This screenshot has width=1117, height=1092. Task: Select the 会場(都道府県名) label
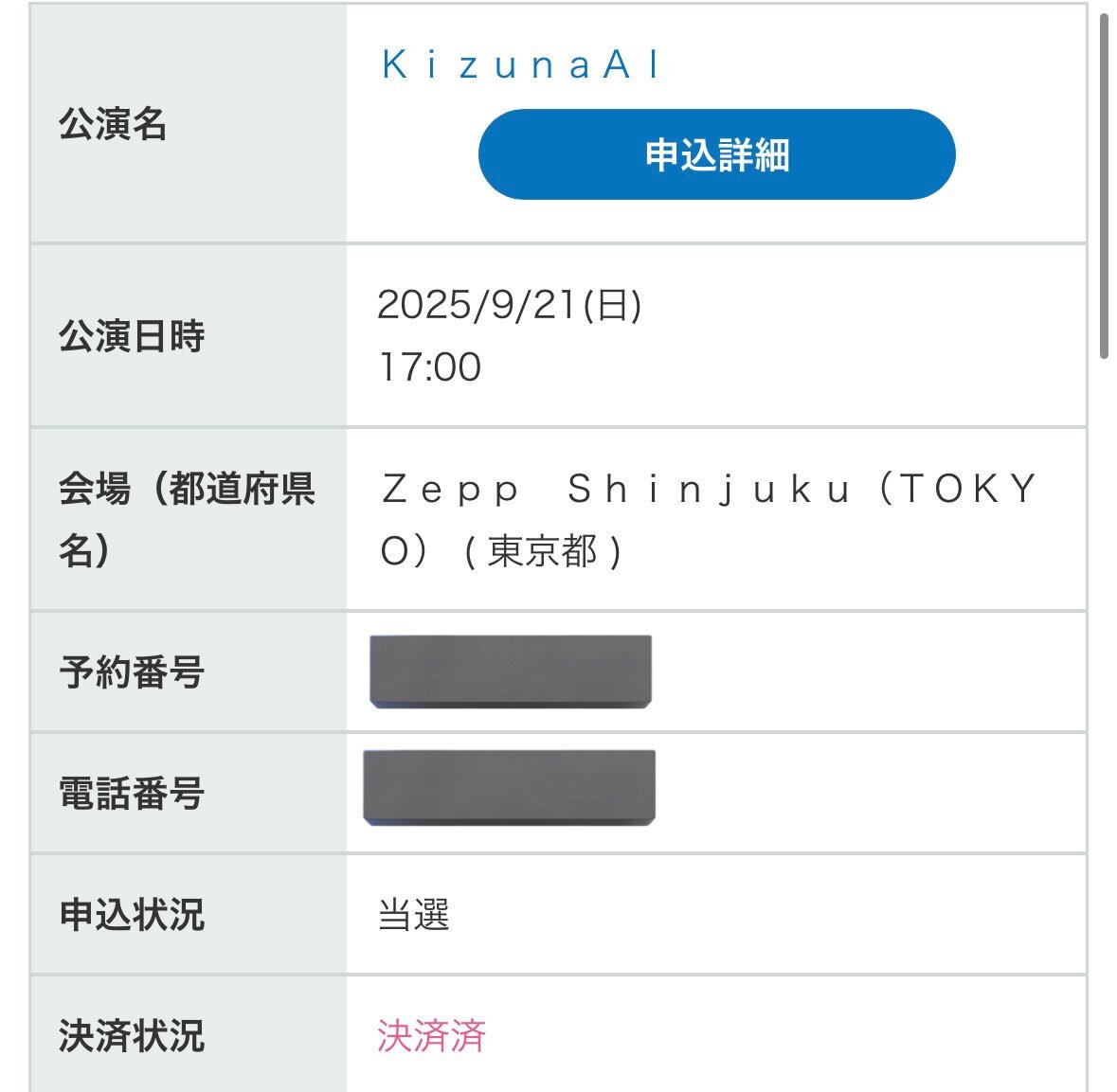click(187, 519)
